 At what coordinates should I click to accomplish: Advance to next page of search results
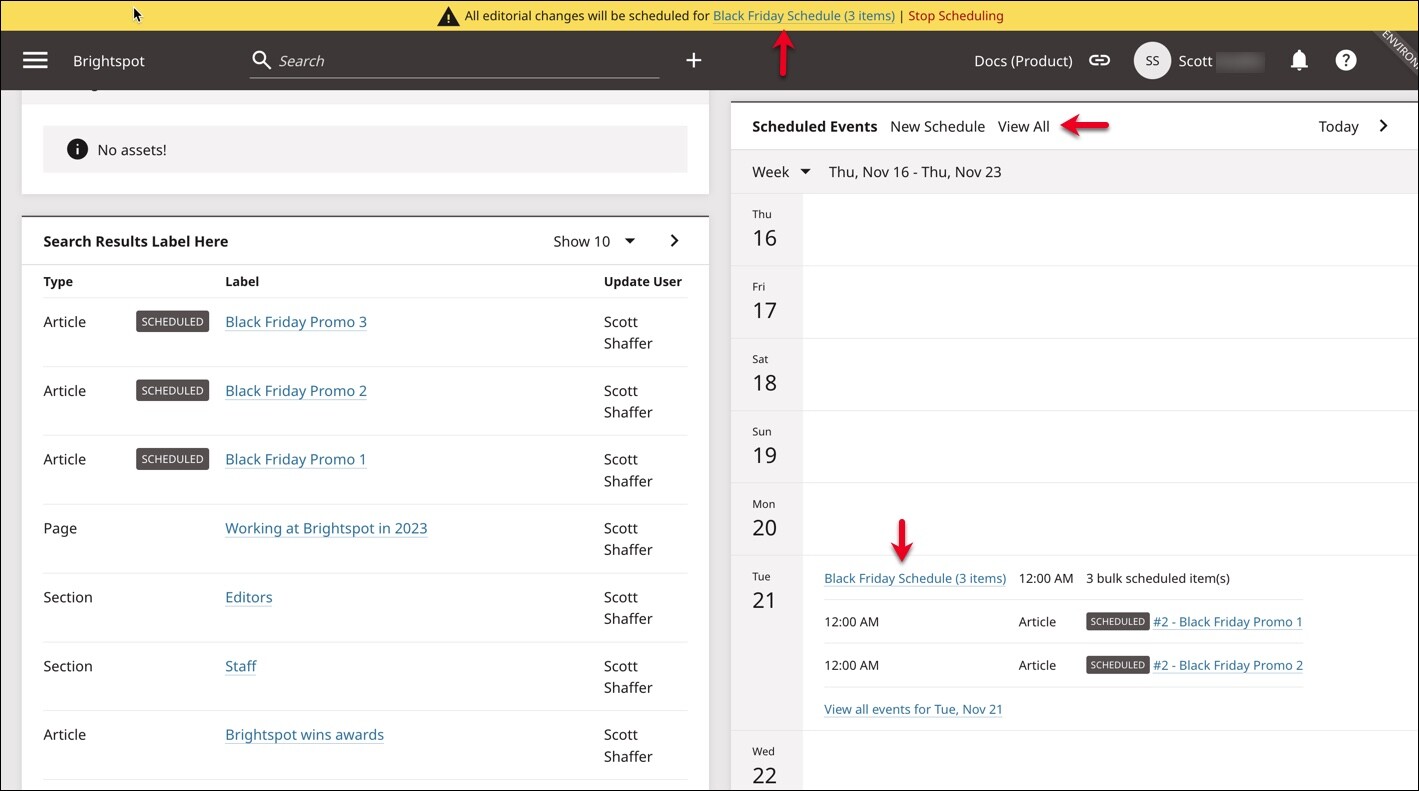tap(674, 241)
